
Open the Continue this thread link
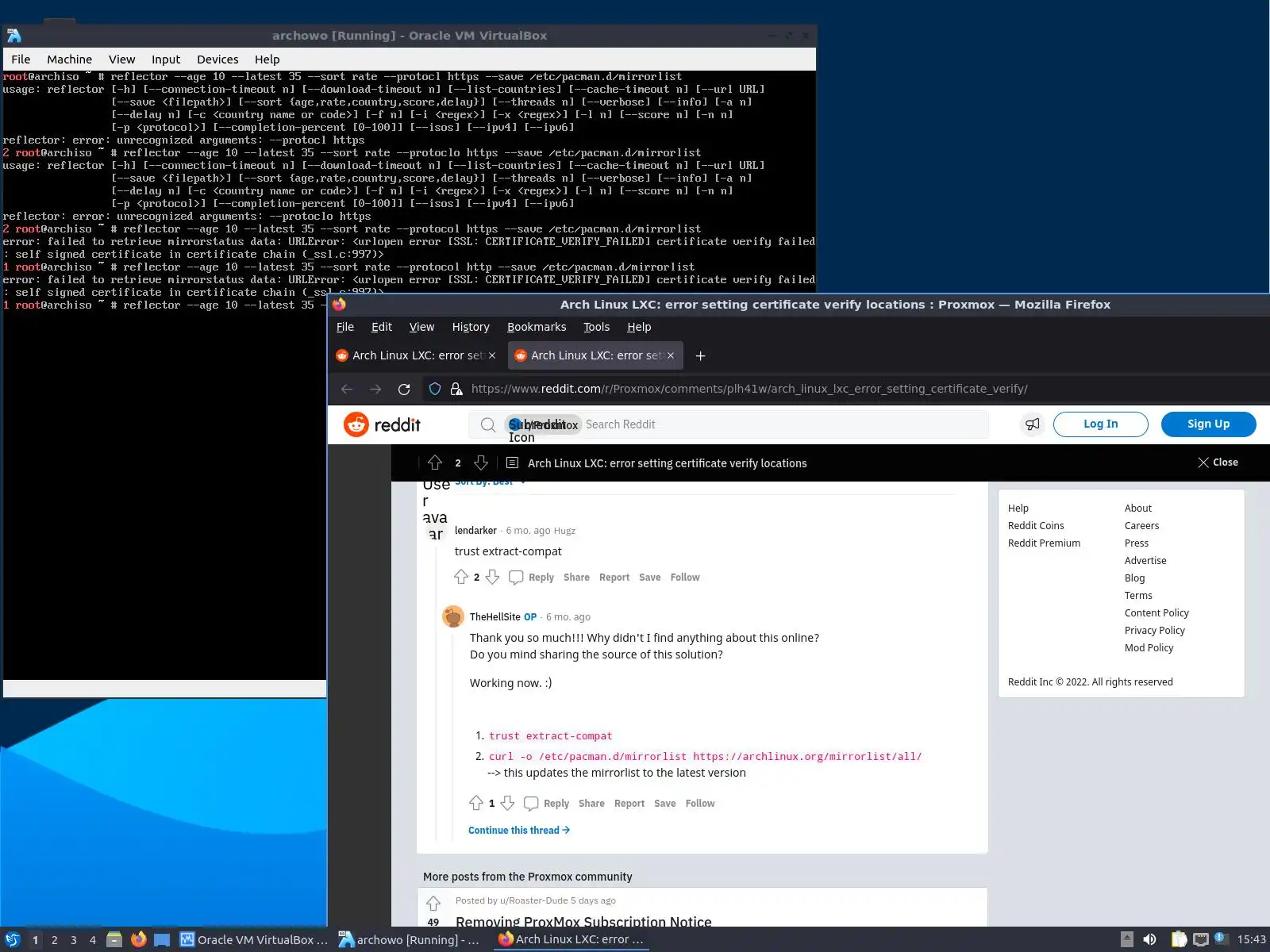point(519,831)
